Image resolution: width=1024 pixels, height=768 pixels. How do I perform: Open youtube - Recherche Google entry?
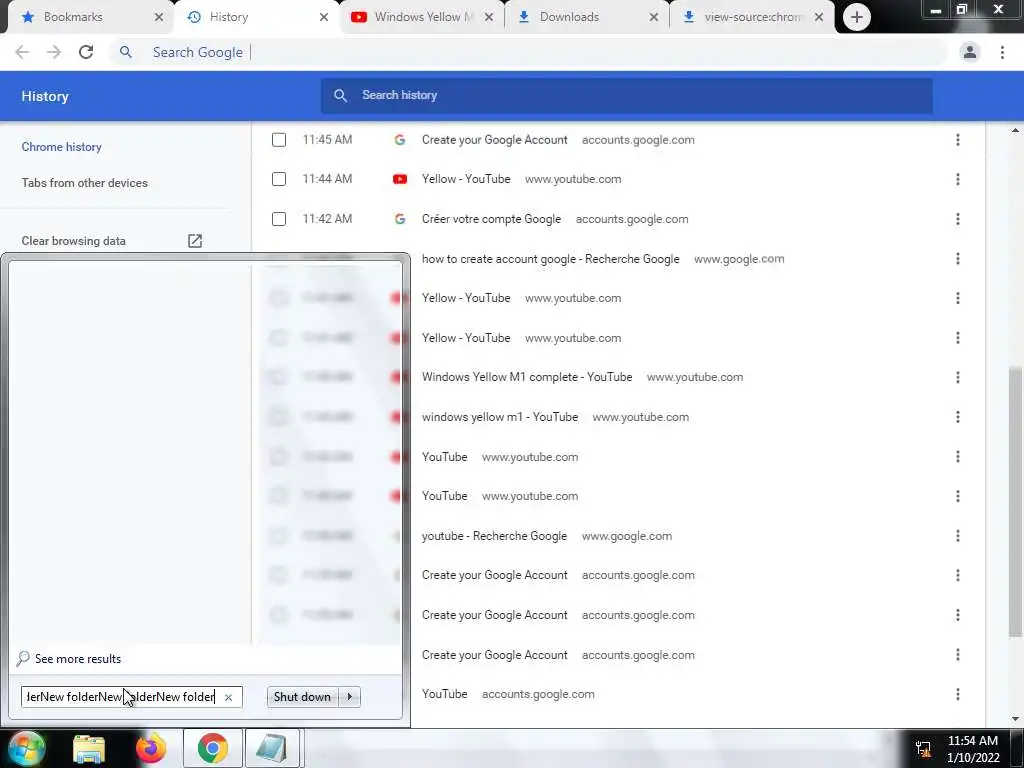tap(494, 536)
